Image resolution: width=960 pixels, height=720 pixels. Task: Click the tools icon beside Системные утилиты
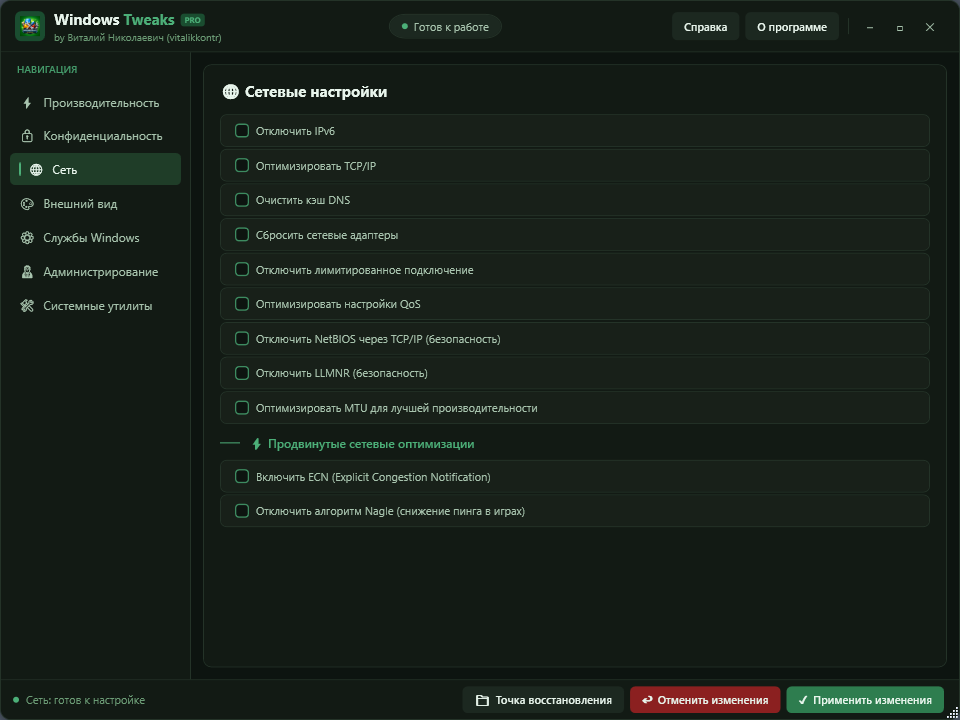(27, 306)
